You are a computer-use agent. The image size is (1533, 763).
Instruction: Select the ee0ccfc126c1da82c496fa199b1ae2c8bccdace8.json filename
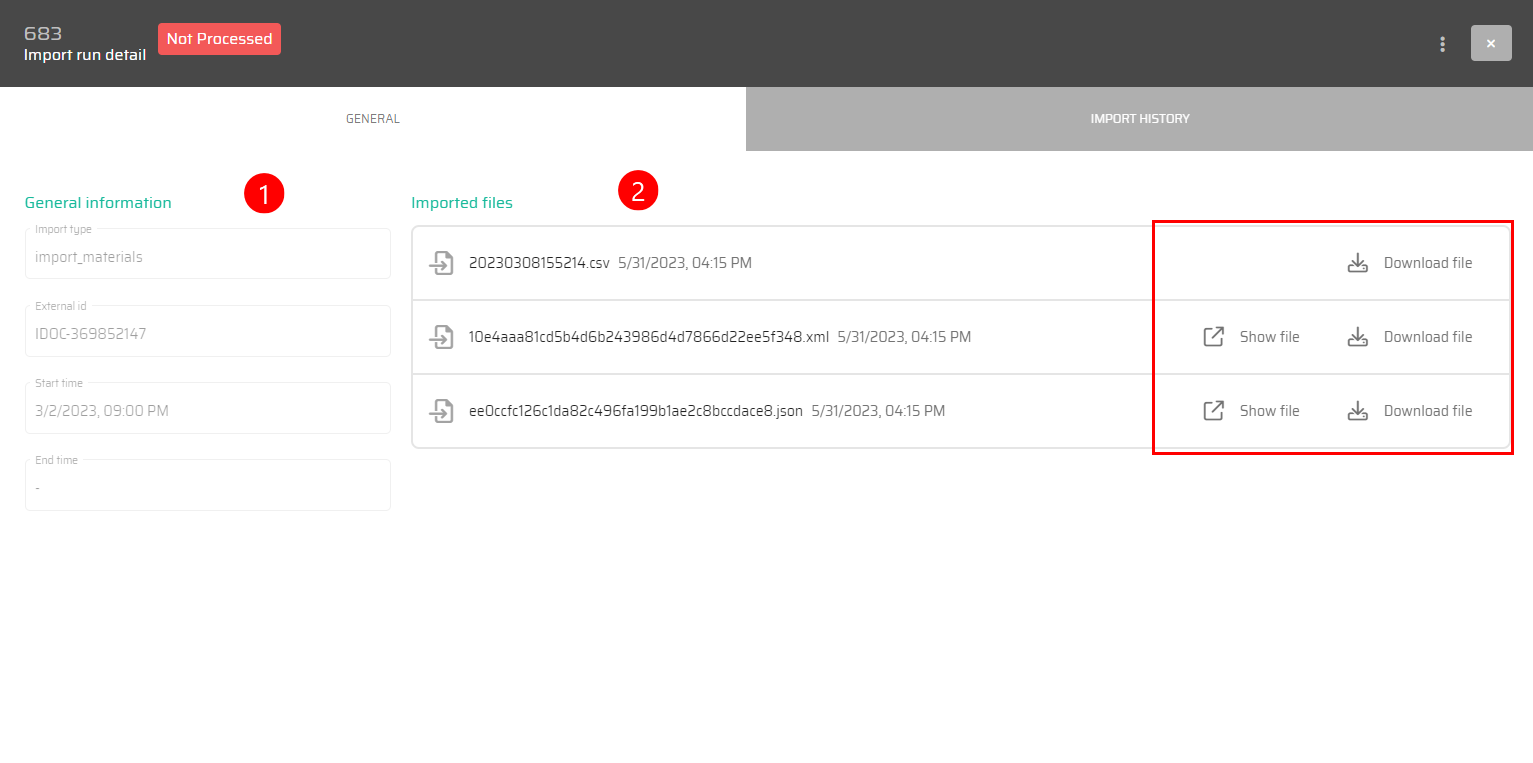[635, 411]
